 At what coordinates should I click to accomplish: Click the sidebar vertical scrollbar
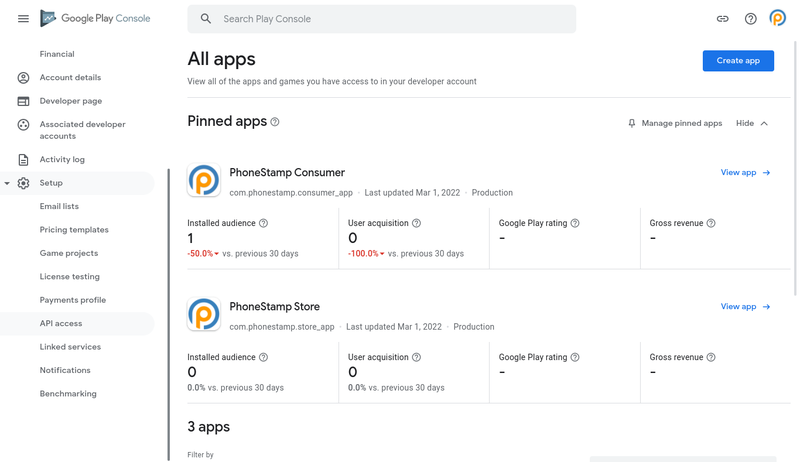coord(169,315)
